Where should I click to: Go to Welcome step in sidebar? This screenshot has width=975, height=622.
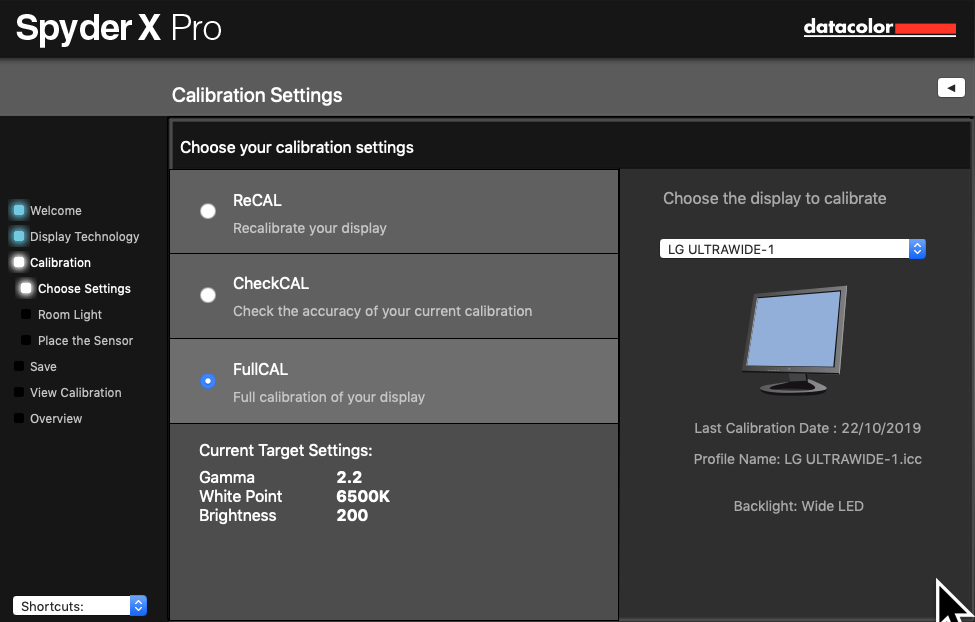[x=55, y=210]
